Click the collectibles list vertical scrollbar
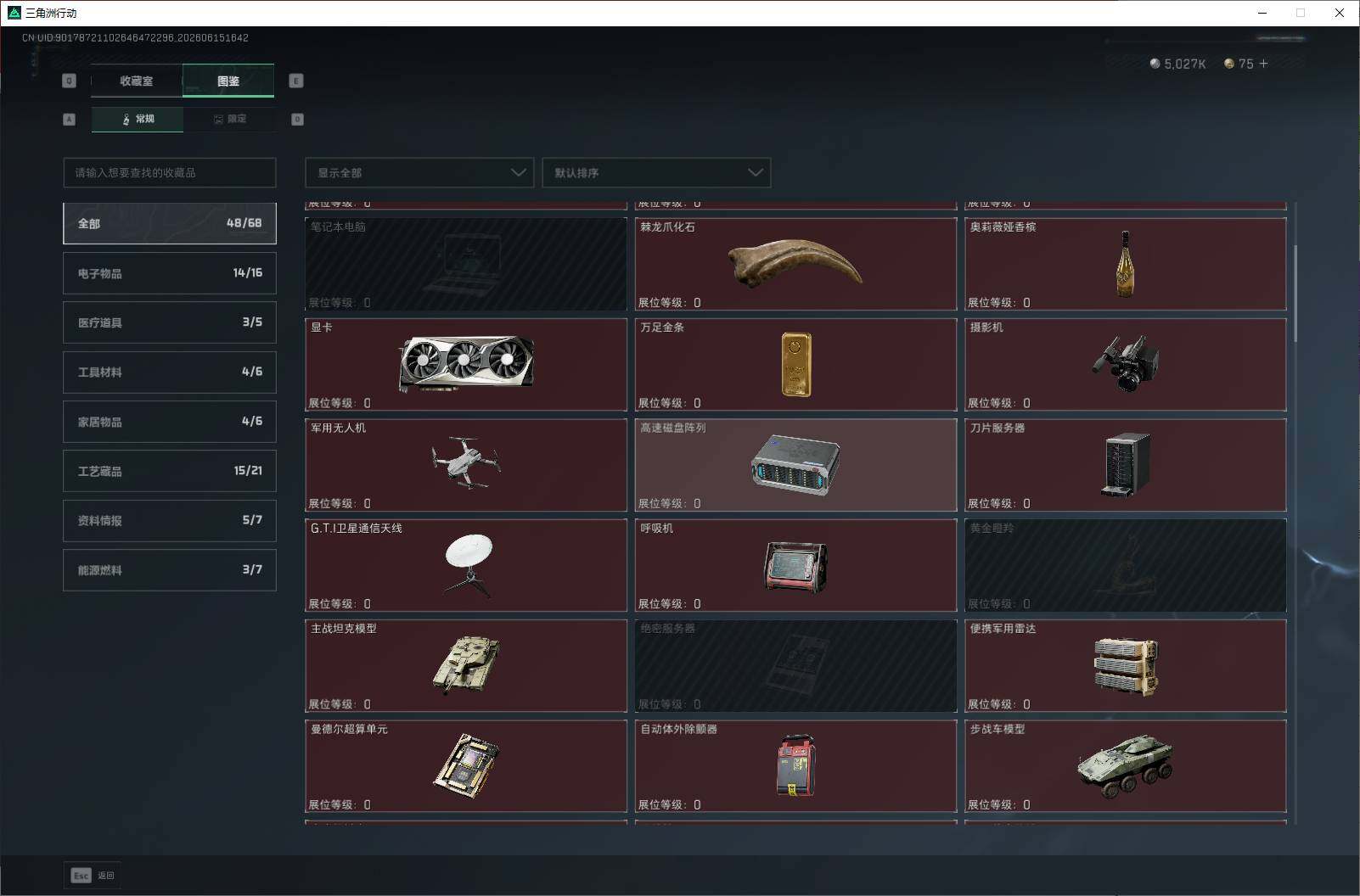1360x896 pixels. [x=1295, y=294]
